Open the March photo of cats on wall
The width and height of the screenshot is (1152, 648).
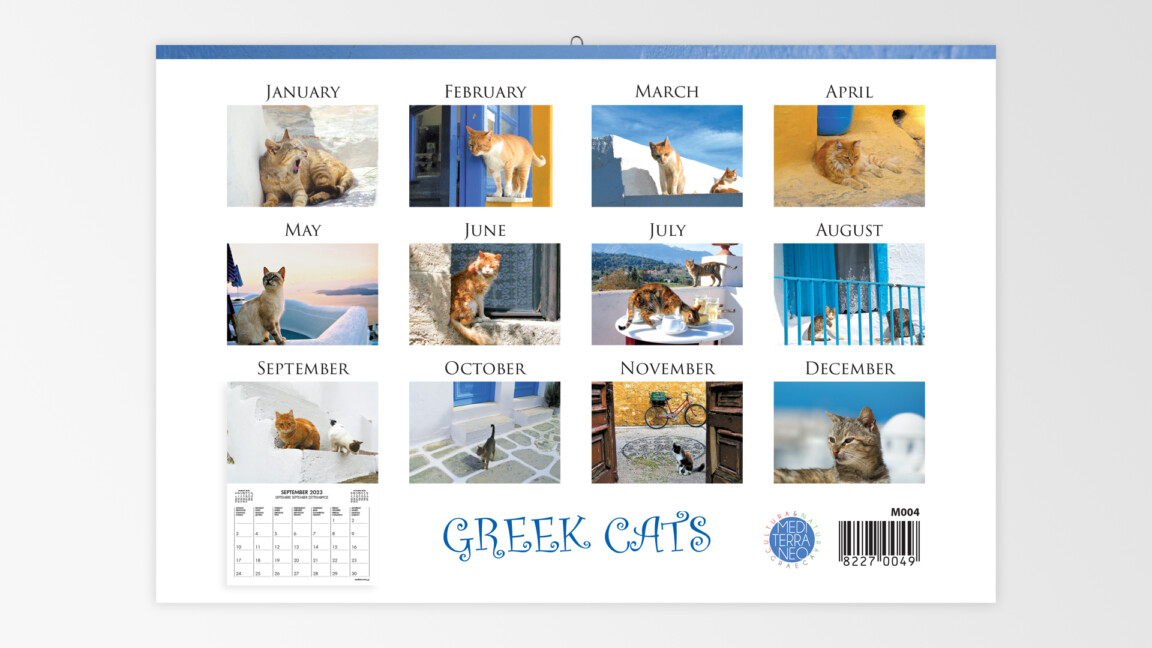click(667, 156)
